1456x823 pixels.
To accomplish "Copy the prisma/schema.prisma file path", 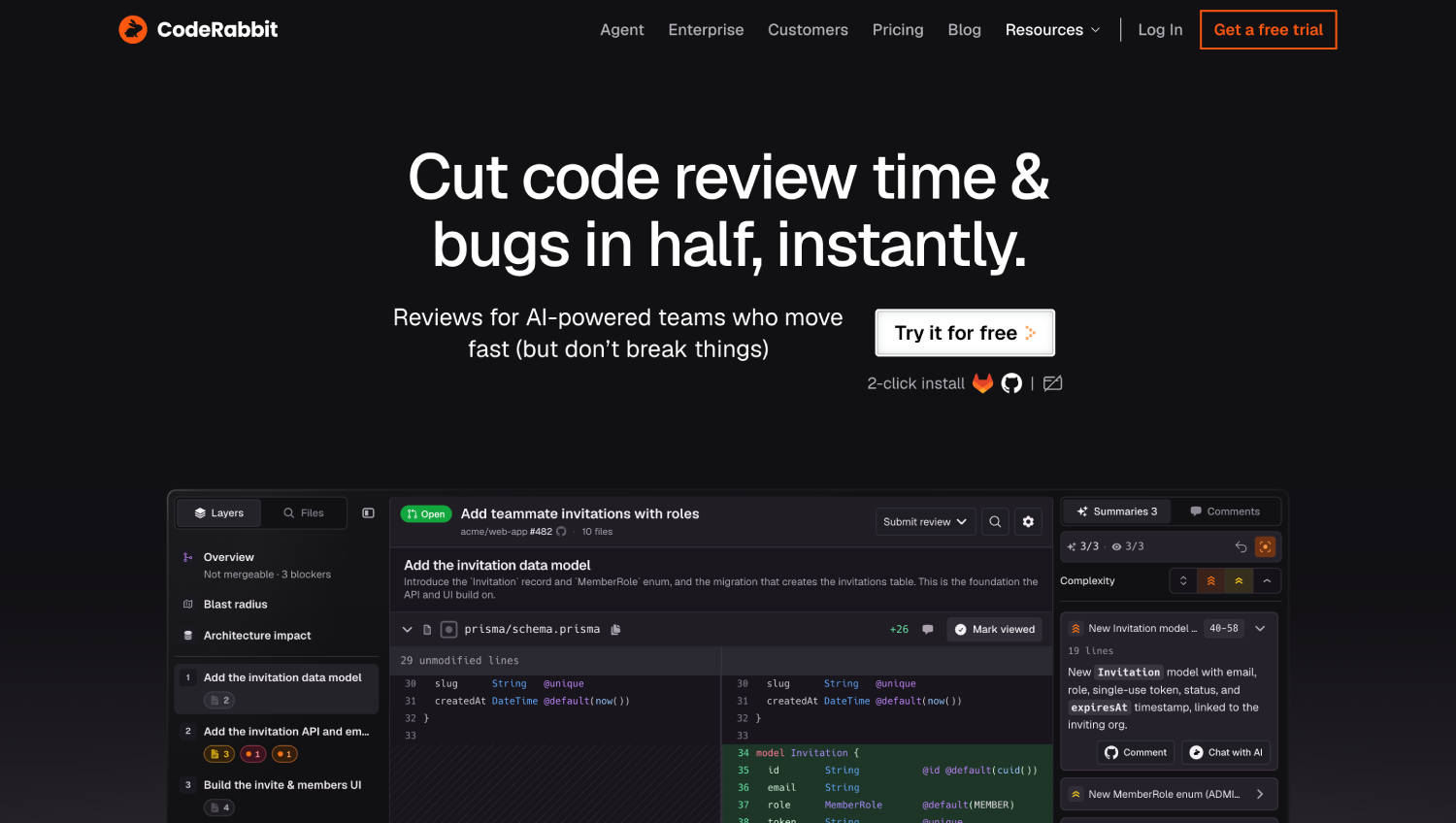I will [x=615, y=630].
